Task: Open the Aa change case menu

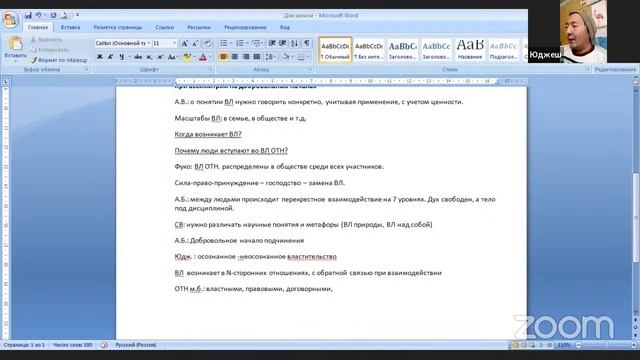Action: point(172,57)
